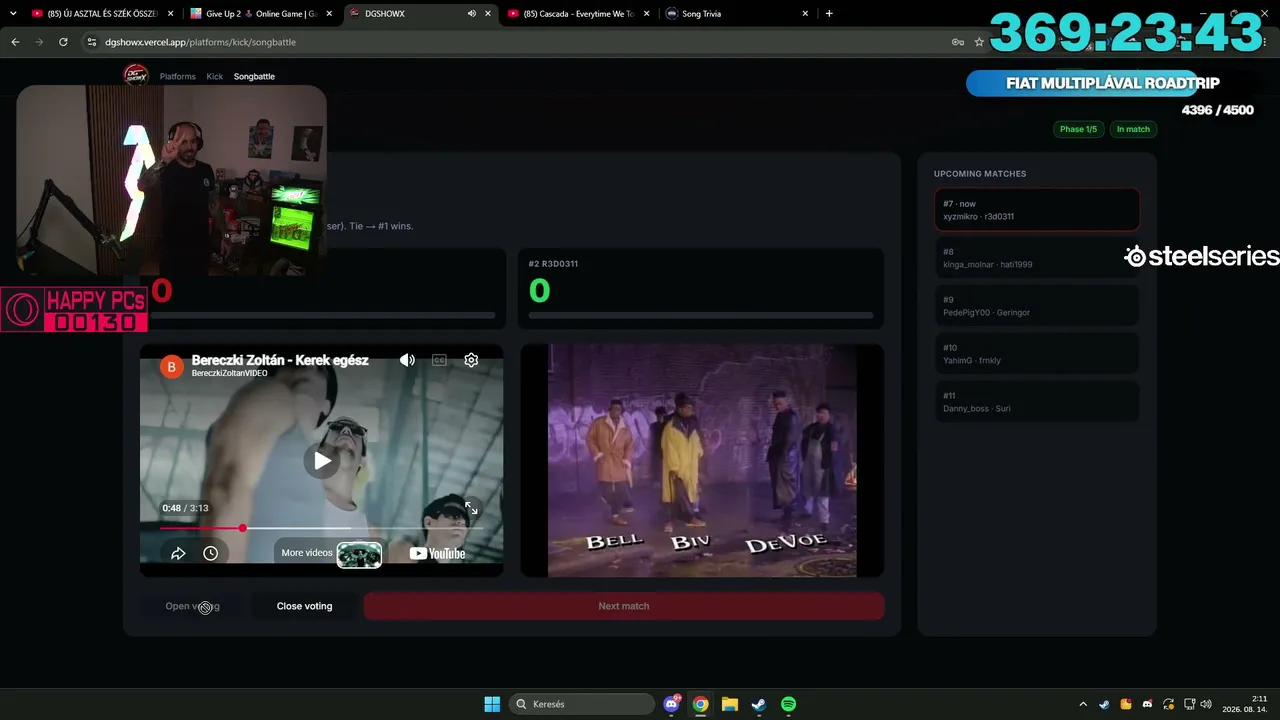View site information icon in address bar
This screenshot has width=1280, height=720.
[x=92, y=42]
